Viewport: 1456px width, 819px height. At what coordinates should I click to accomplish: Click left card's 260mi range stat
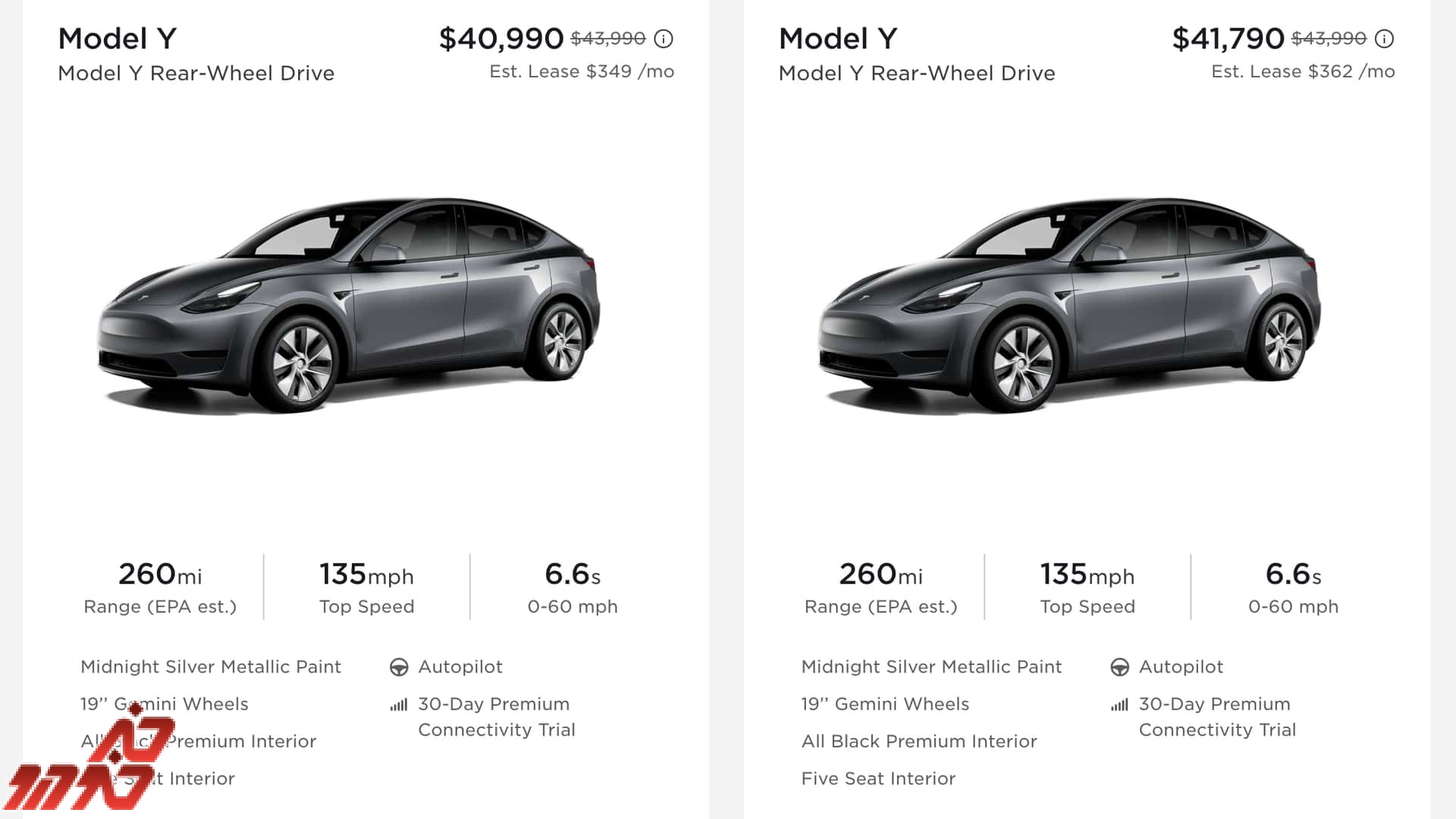coord(160,588)
